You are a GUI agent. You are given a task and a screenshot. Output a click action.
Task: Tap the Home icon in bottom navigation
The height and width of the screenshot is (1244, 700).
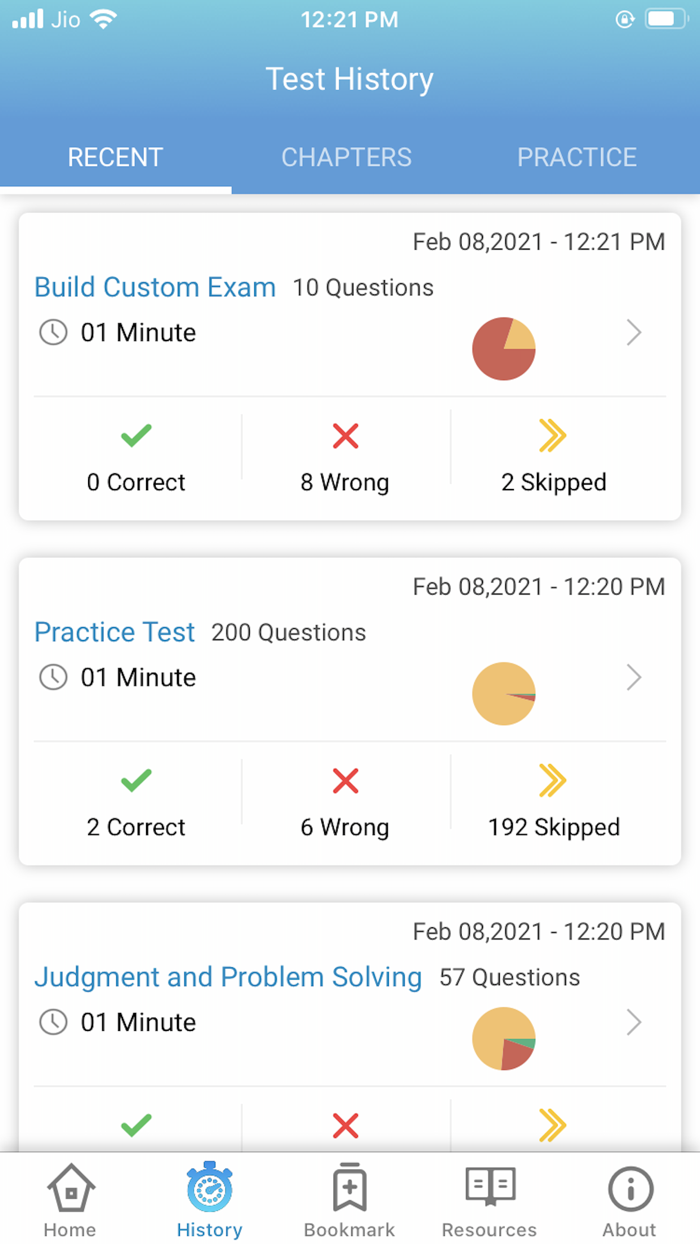click(x=69, y=1190)
